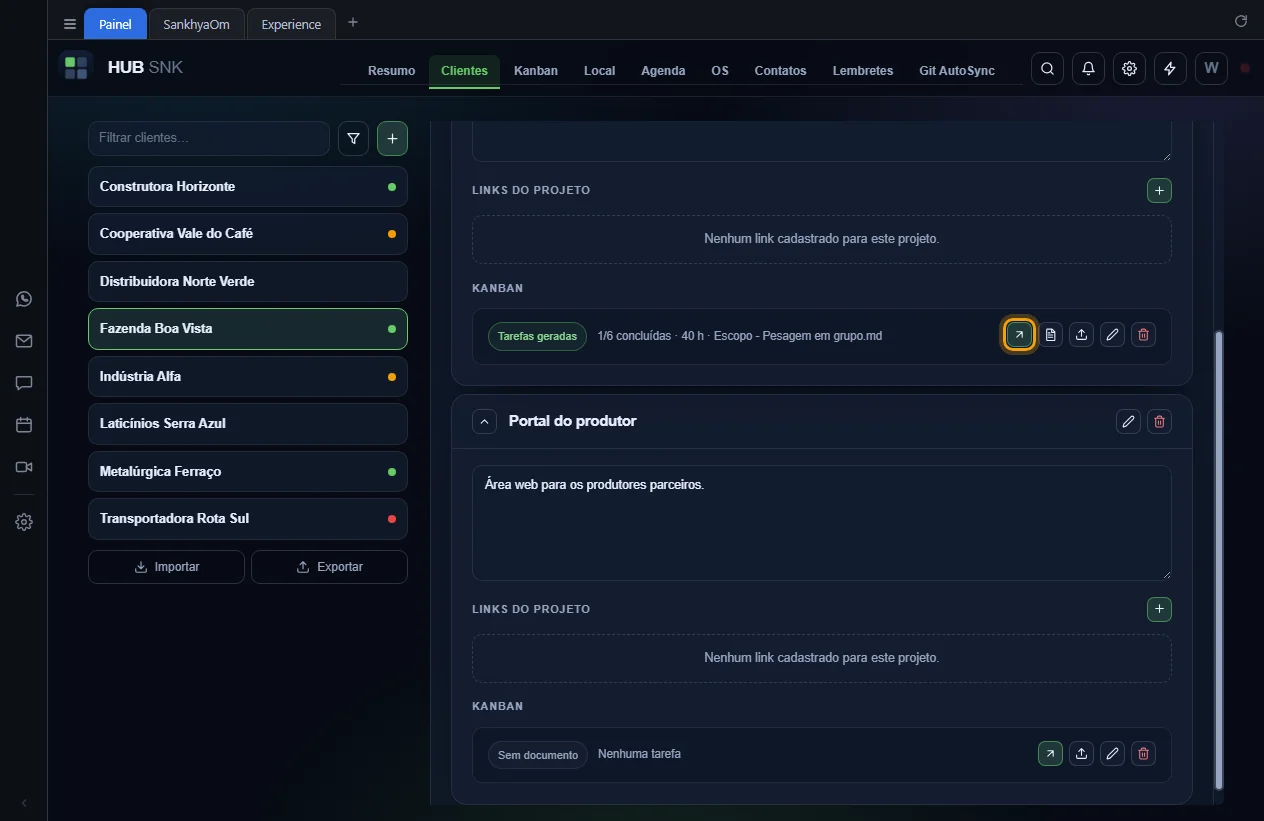Delete the Portal do produtor project

click(1159, 421)
